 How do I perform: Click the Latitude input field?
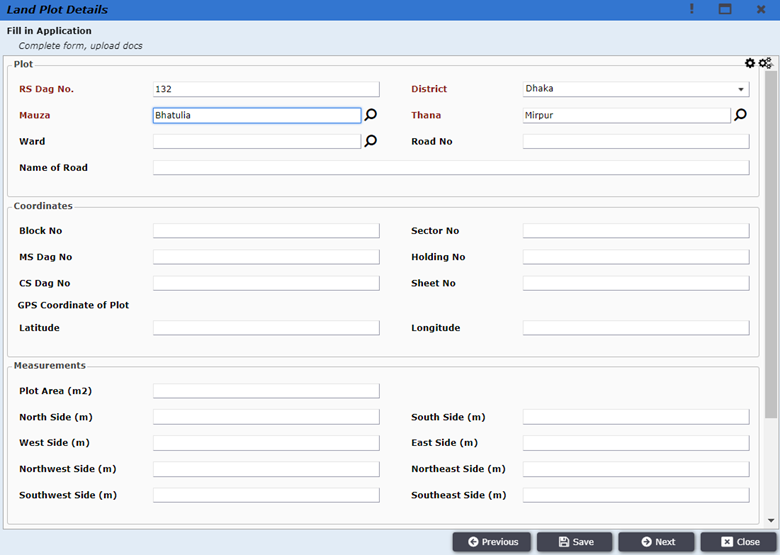(266, 328)
